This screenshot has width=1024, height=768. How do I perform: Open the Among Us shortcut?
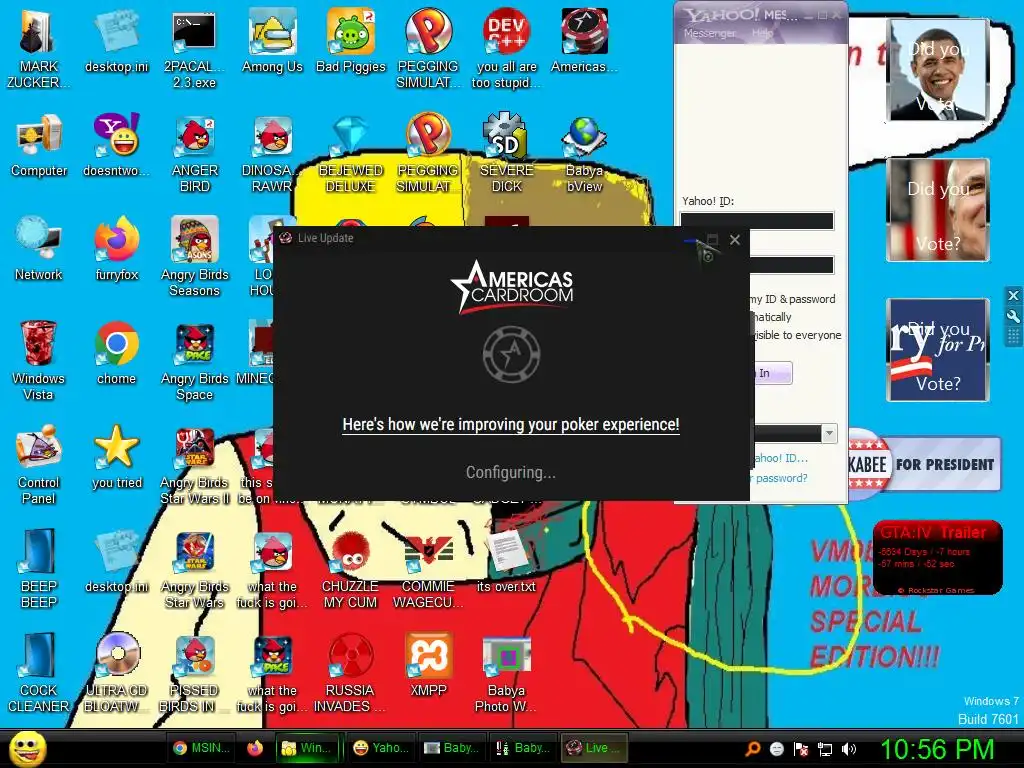click(x=272, y=40)
